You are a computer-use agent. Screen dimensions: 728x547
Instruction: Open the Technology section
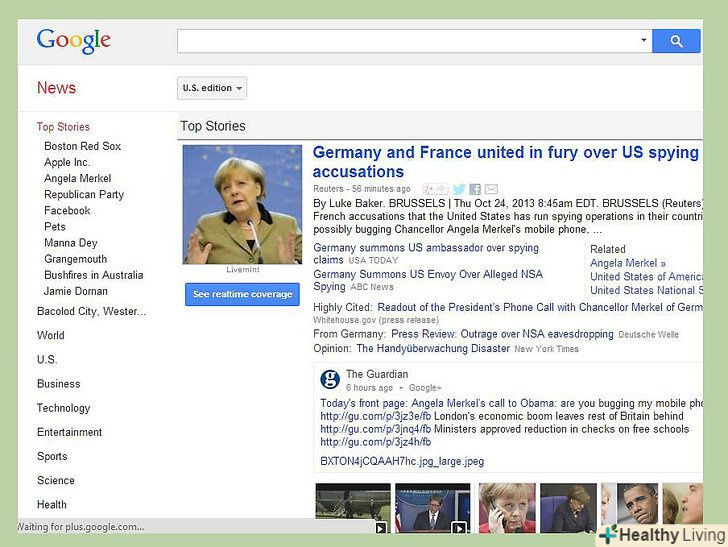pyautogui.click(x=64, y=408)
